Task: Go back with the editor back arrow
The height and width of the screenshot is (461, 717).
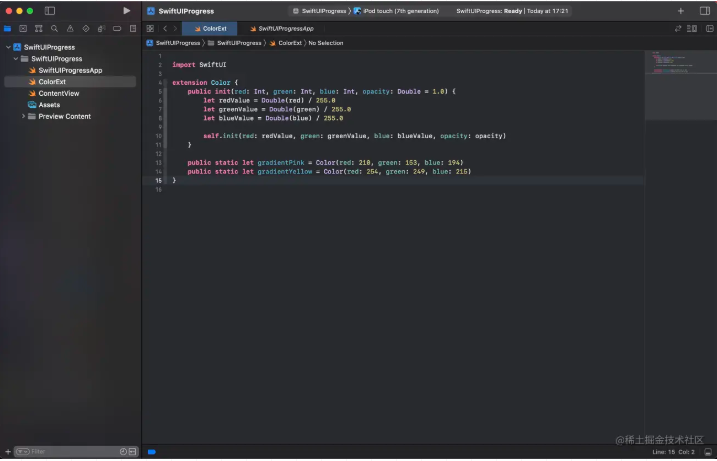Action: click(164, 29)
